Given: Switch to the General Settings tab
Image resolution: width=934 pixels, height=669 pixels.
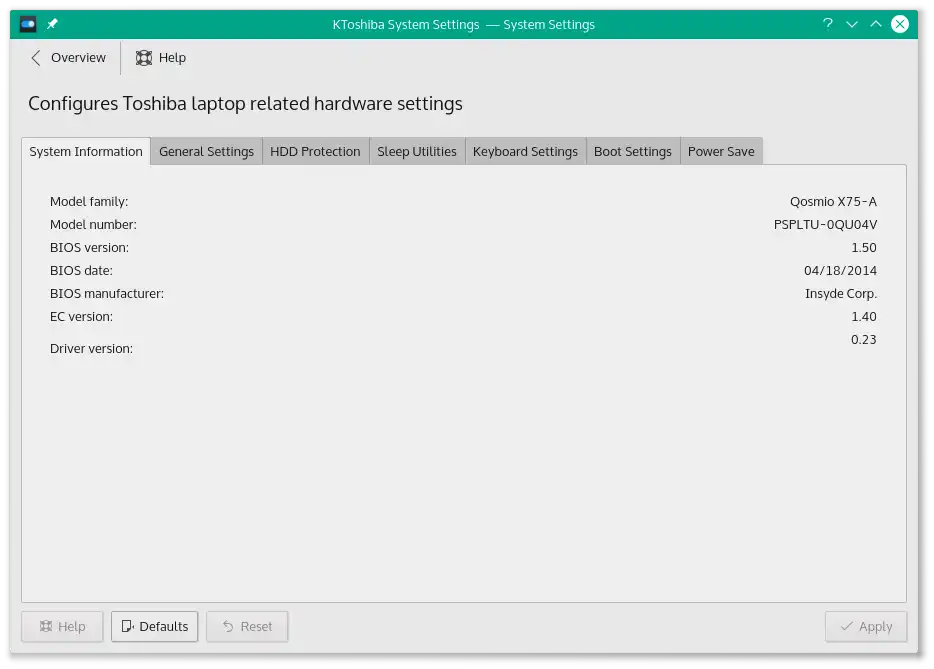Looking at the screenshot, I should [206, 151].
